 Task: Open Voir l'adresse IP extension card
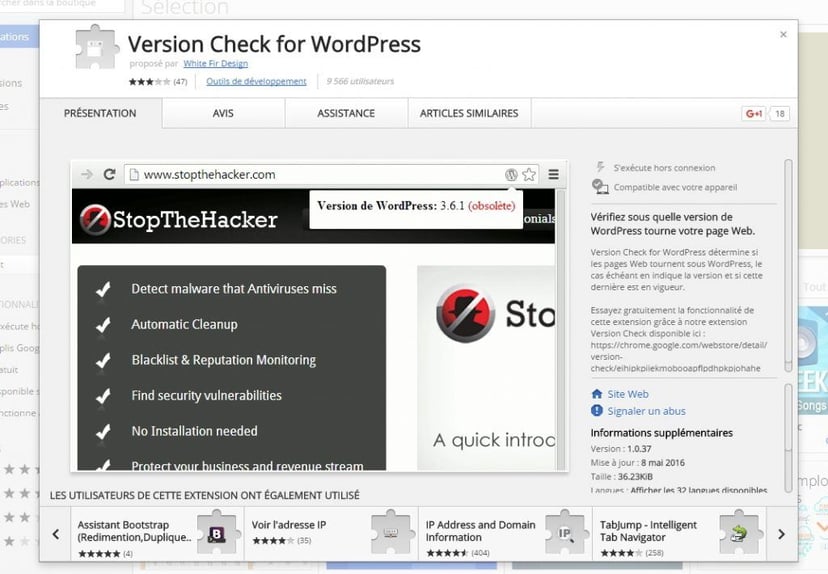coord(332,534)
